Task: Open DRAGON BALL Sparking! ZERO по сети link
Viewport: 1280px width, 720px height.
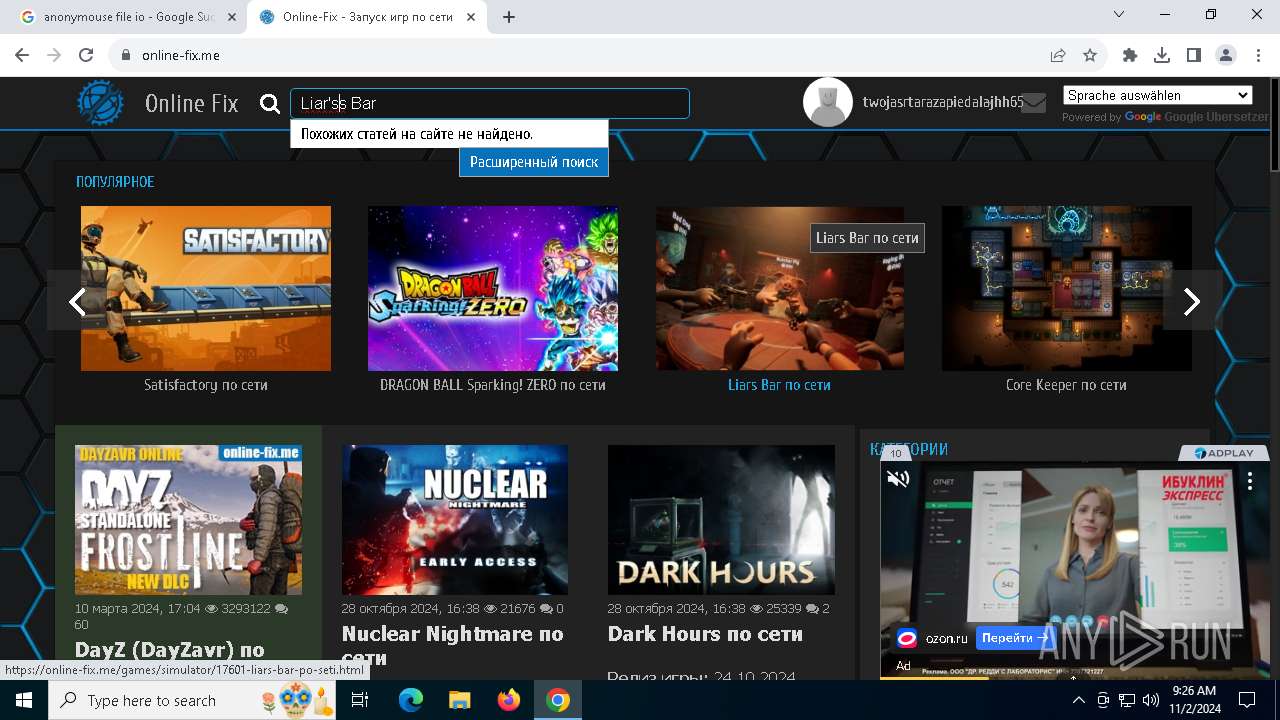Action: (493, 385)
